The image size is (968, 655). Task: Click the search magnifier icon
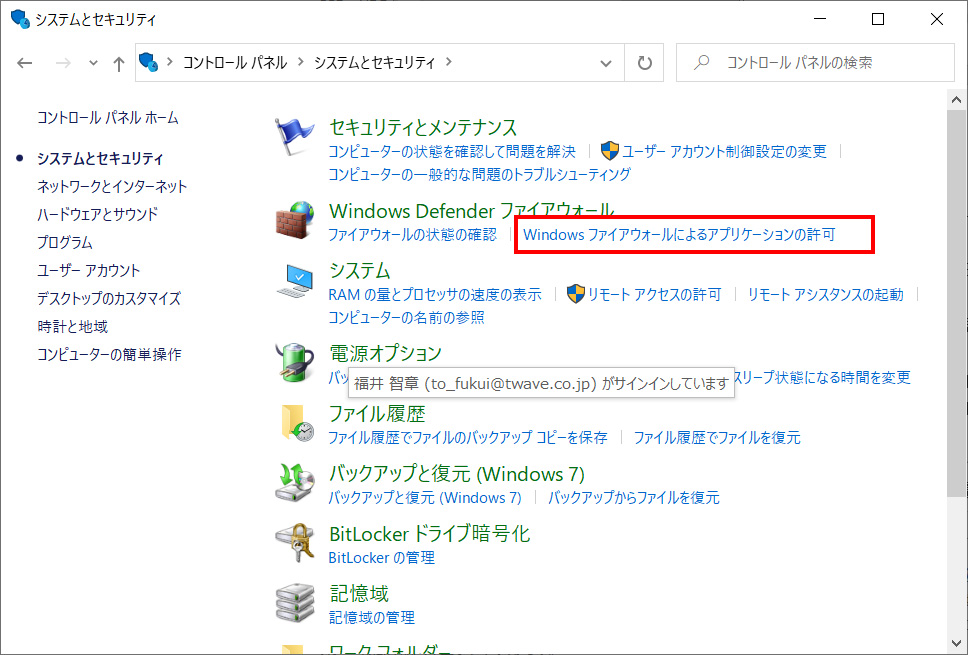701,62
